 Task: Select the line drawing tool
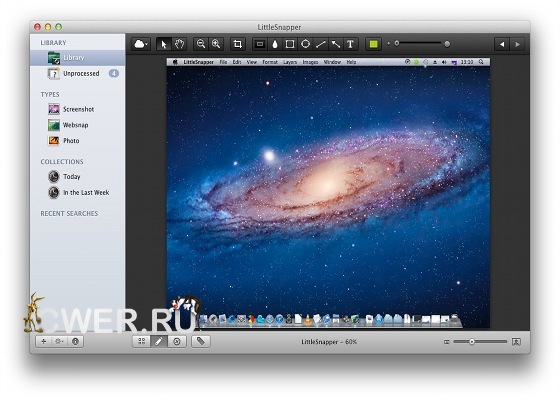pyautogui.click(x=321, y=44)
